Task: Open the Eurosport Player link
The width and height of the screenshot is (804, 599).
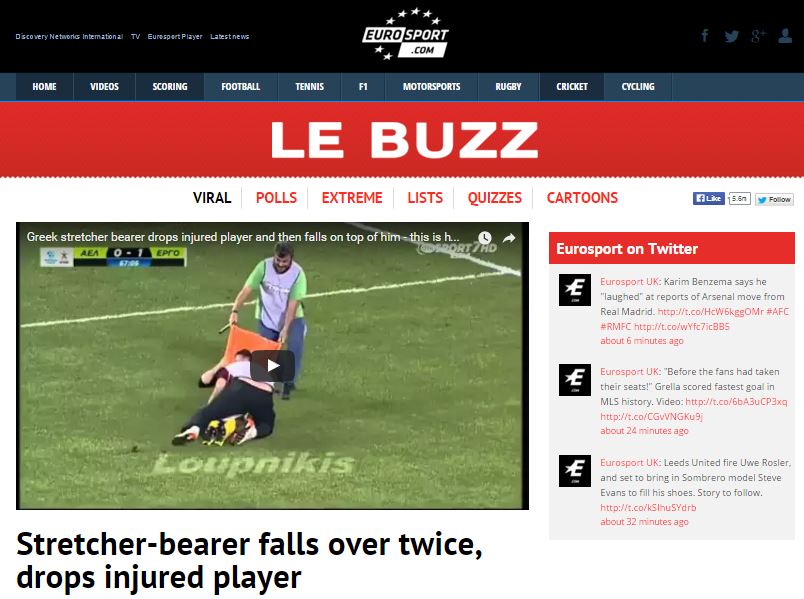Action: click(x=175, y=36)
